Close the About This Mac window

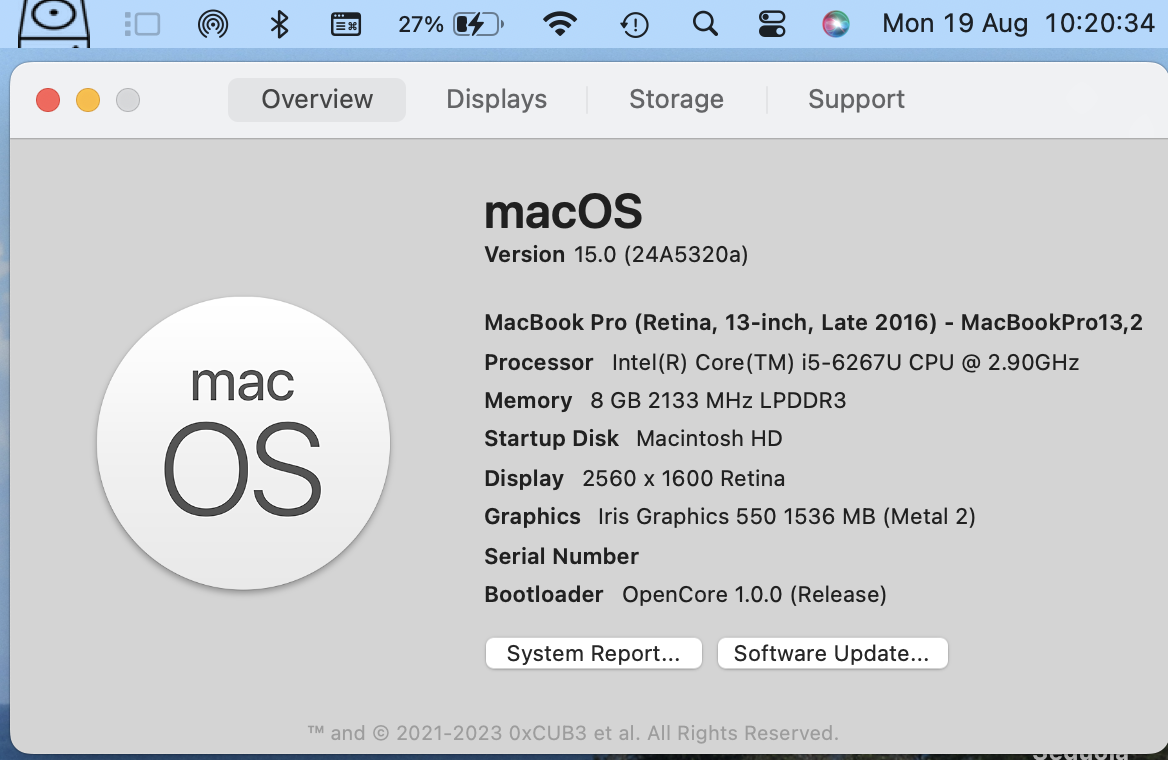coord(48,100)
